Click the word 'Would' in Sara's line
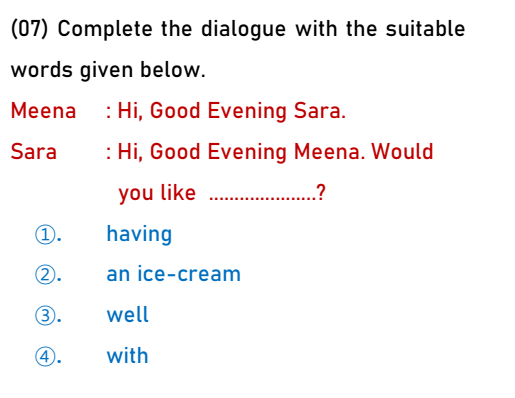 (402, 152)
